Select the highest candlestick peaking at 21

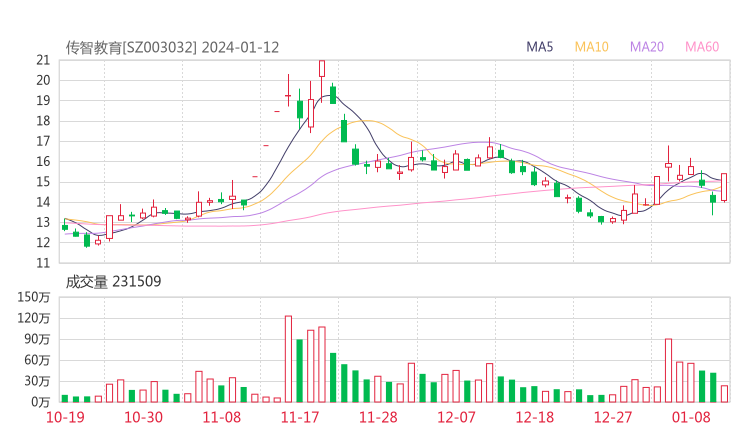[x=322, y=80]
